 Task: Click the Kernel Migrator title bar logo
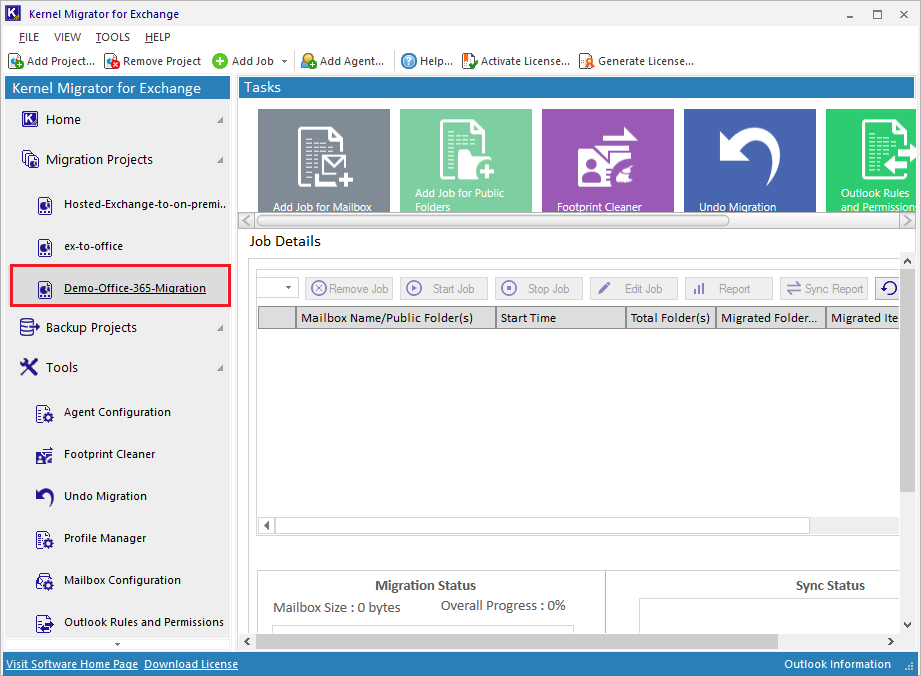click(13, 13)
